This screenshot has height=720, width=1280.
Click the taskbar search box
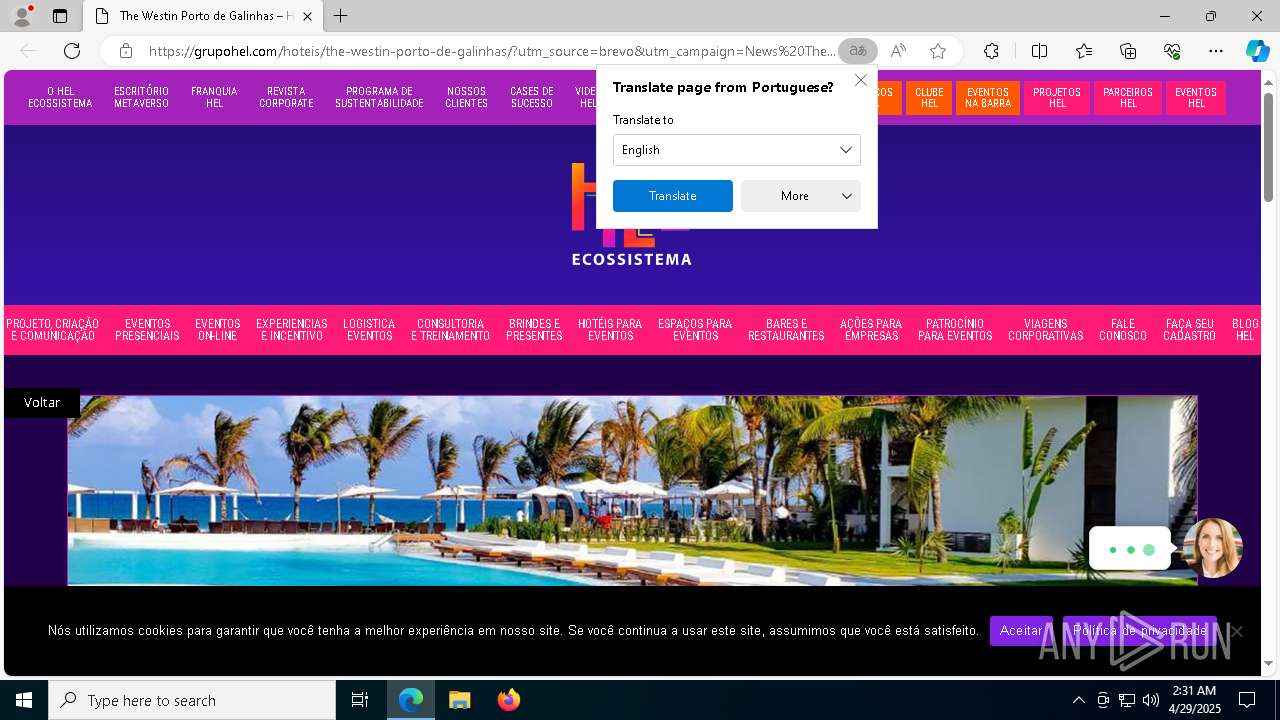click(x=192, y=700)
